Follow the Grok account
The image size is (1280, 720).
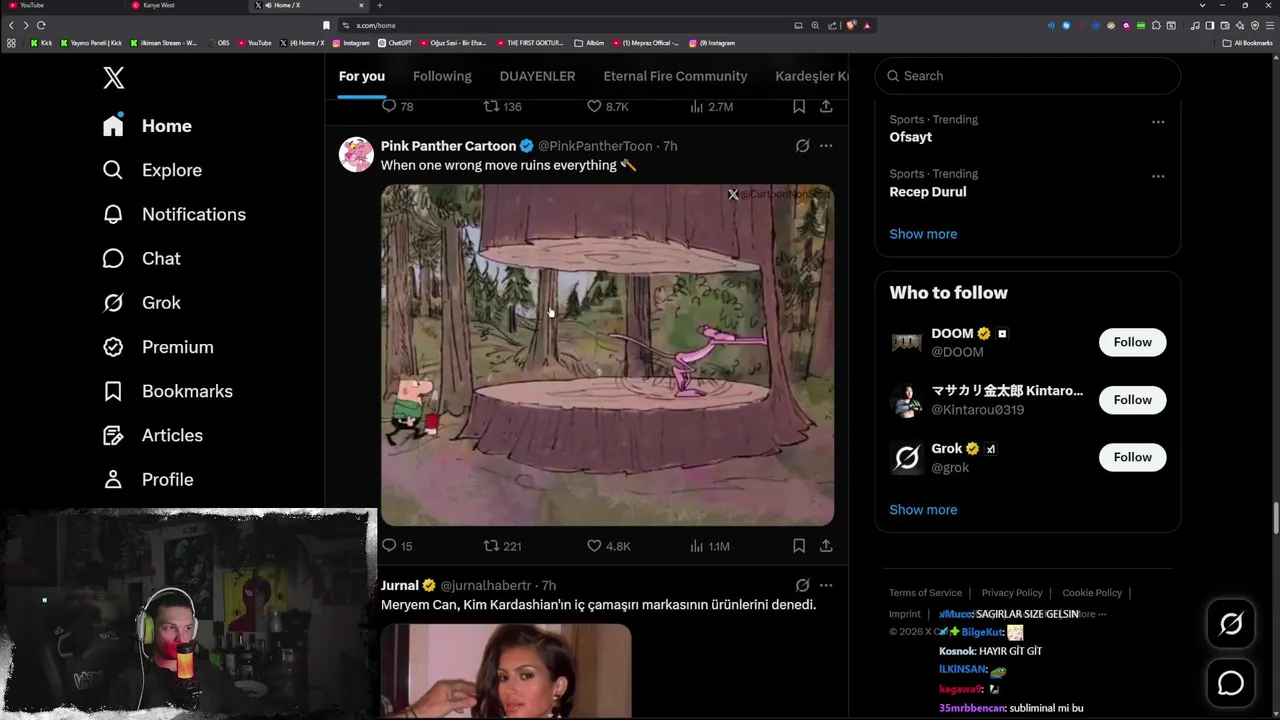[1132, 457]
